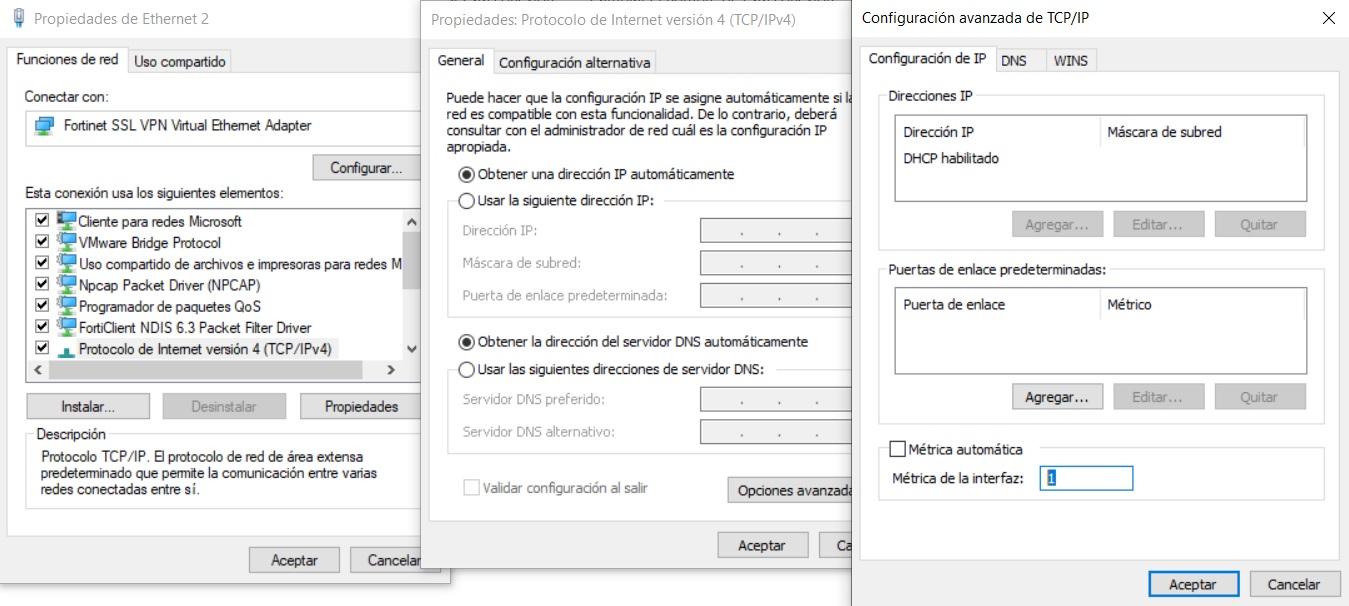Uncheck the VMware Bridge Protocol checkbox
The height and width of the screenshot is (606, 1349).
[42, 242]
